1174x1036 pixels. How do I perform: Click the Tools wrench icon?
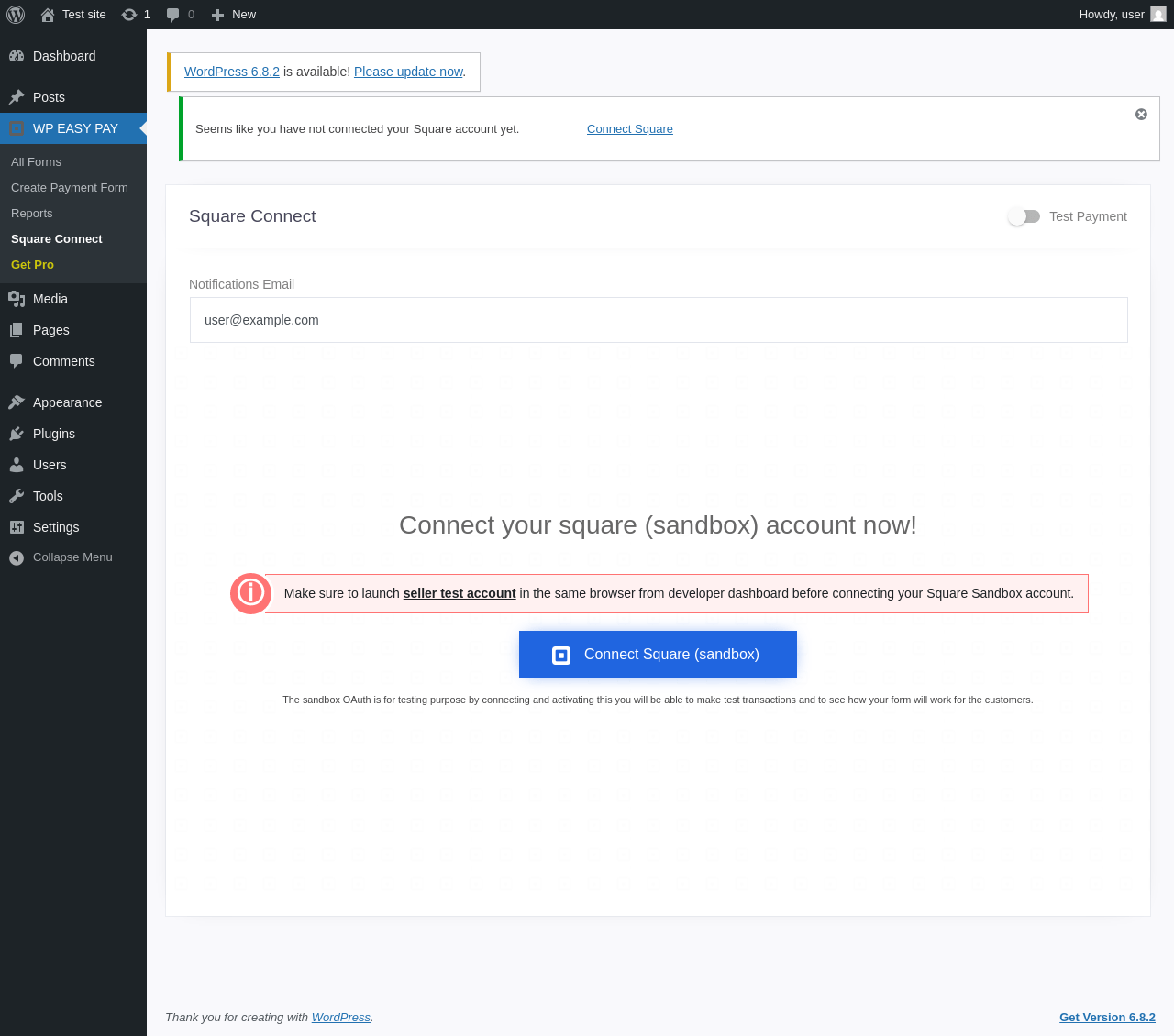point(17,496)
